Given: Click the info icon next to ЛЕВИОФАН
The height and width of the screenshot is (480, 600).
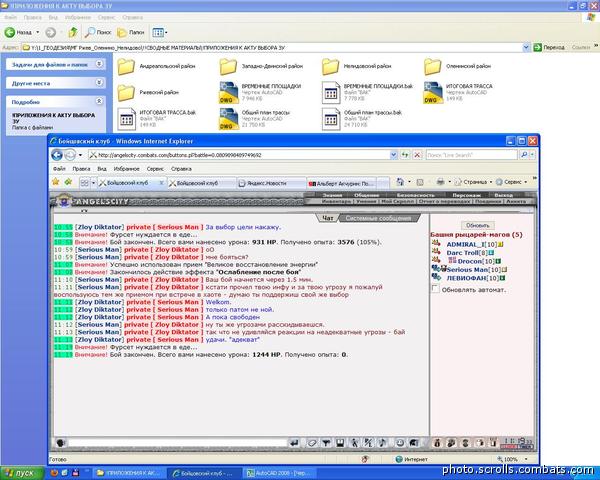Looking at the screenshot, I should pos(502,278).
